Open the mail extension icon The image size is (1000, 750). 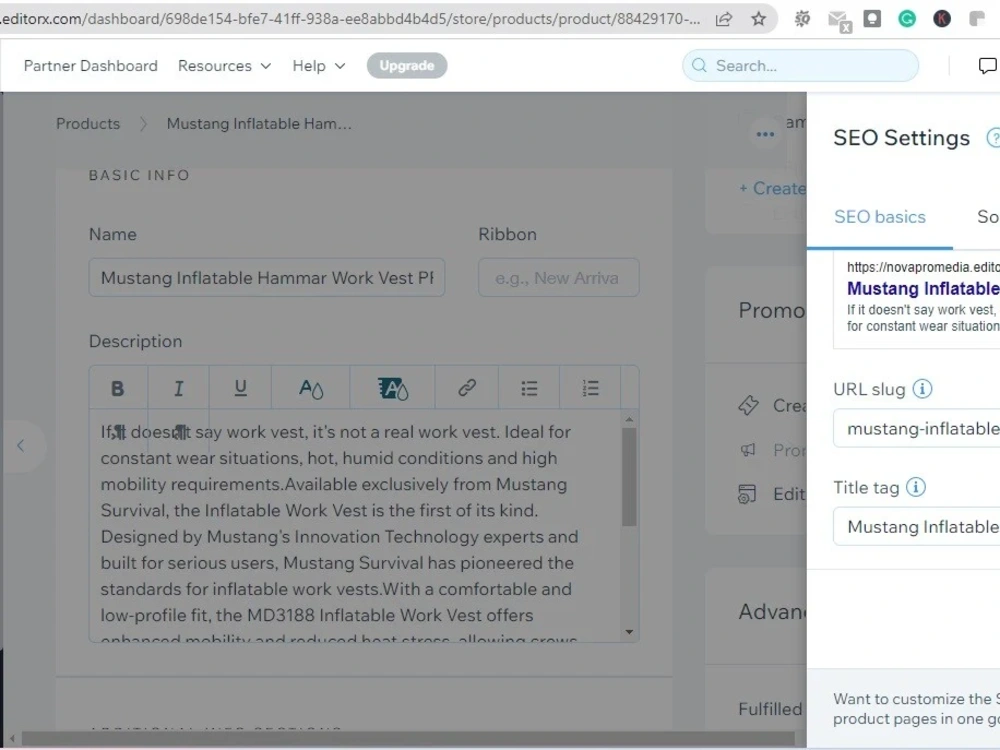pyautogui.click(x=839, y=20)
